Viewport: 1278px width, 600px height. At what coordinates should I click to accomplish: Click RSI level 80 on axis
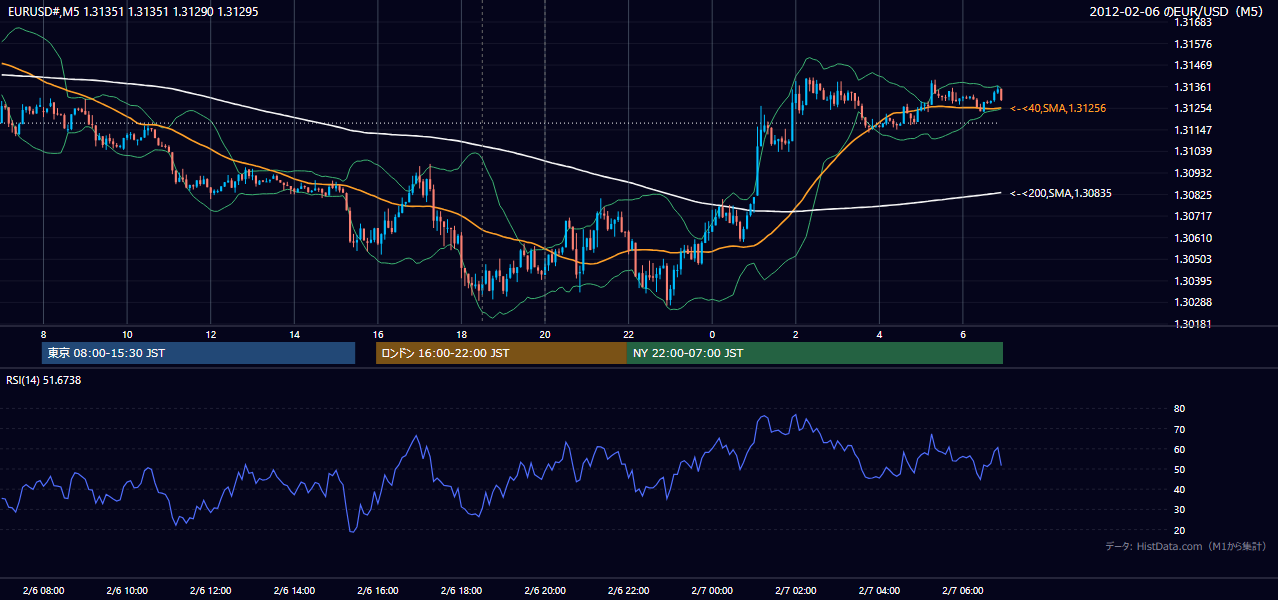(x=1179, y=409)
